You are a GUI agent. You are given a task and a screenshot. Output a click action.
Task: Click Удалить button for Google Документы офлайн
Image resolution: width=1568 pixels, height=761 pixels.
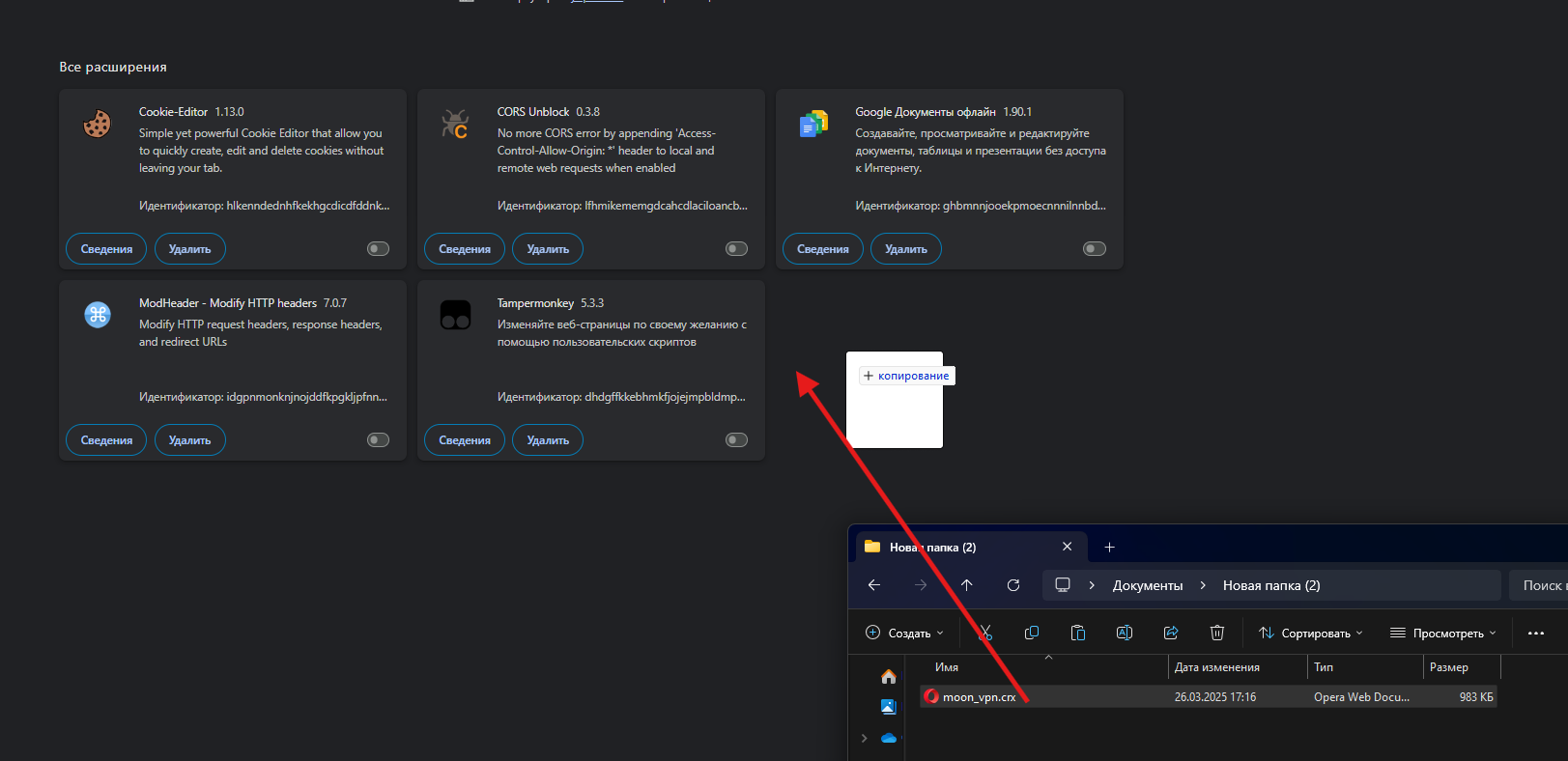(905, 249)
